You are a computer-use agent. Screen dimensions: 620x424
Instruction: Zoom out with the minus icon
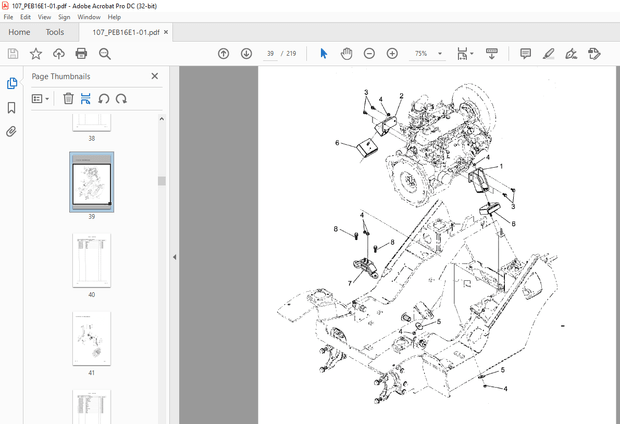[369, 53]
